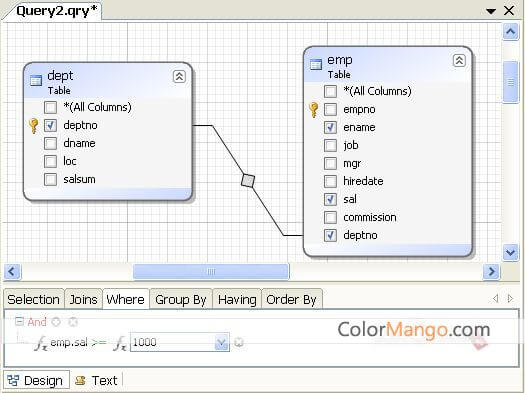Click the vertical scrollbar down arrow

click(x=510, y=252)
